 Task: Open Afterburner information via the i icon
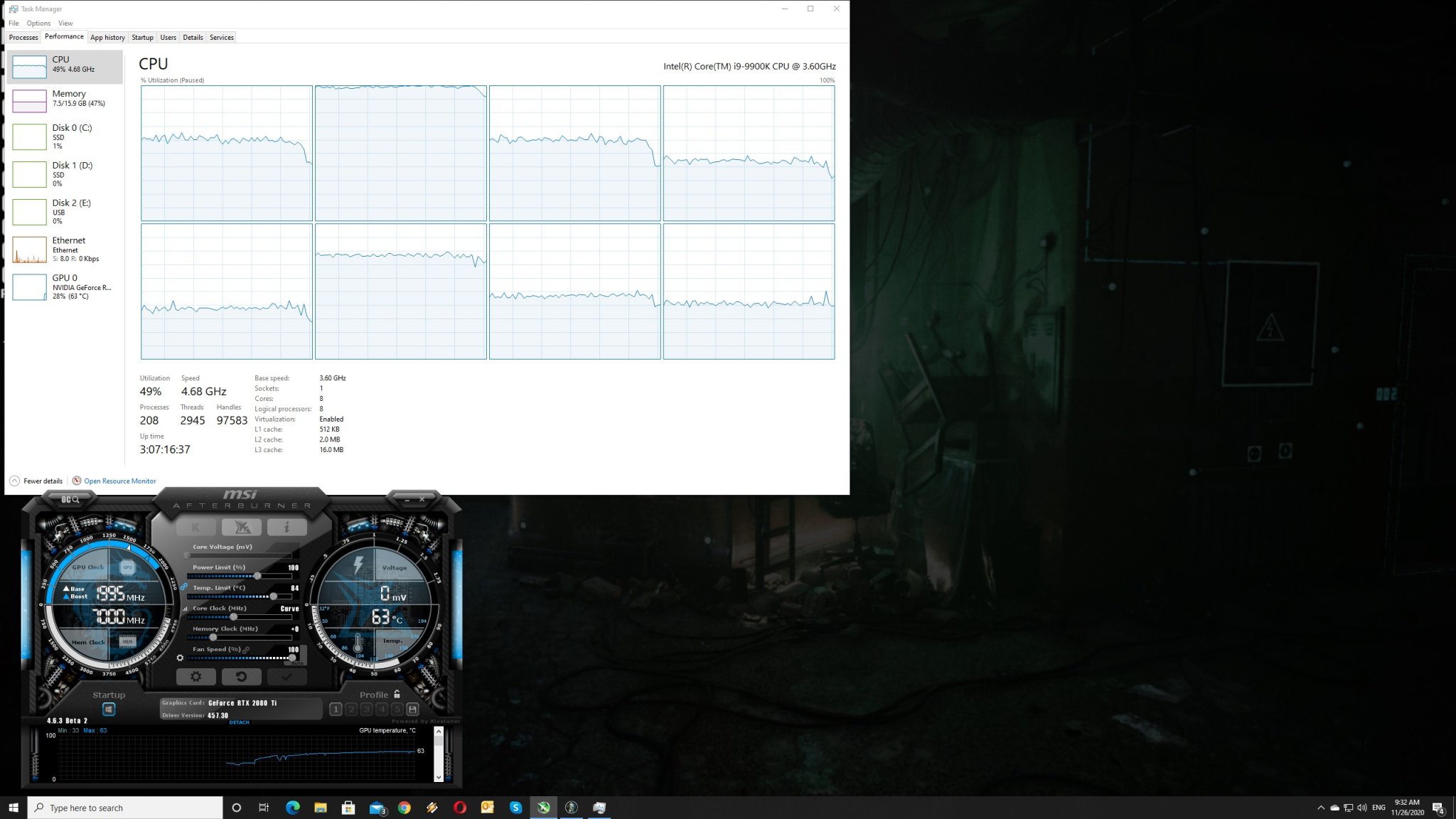tap(287, 528)
